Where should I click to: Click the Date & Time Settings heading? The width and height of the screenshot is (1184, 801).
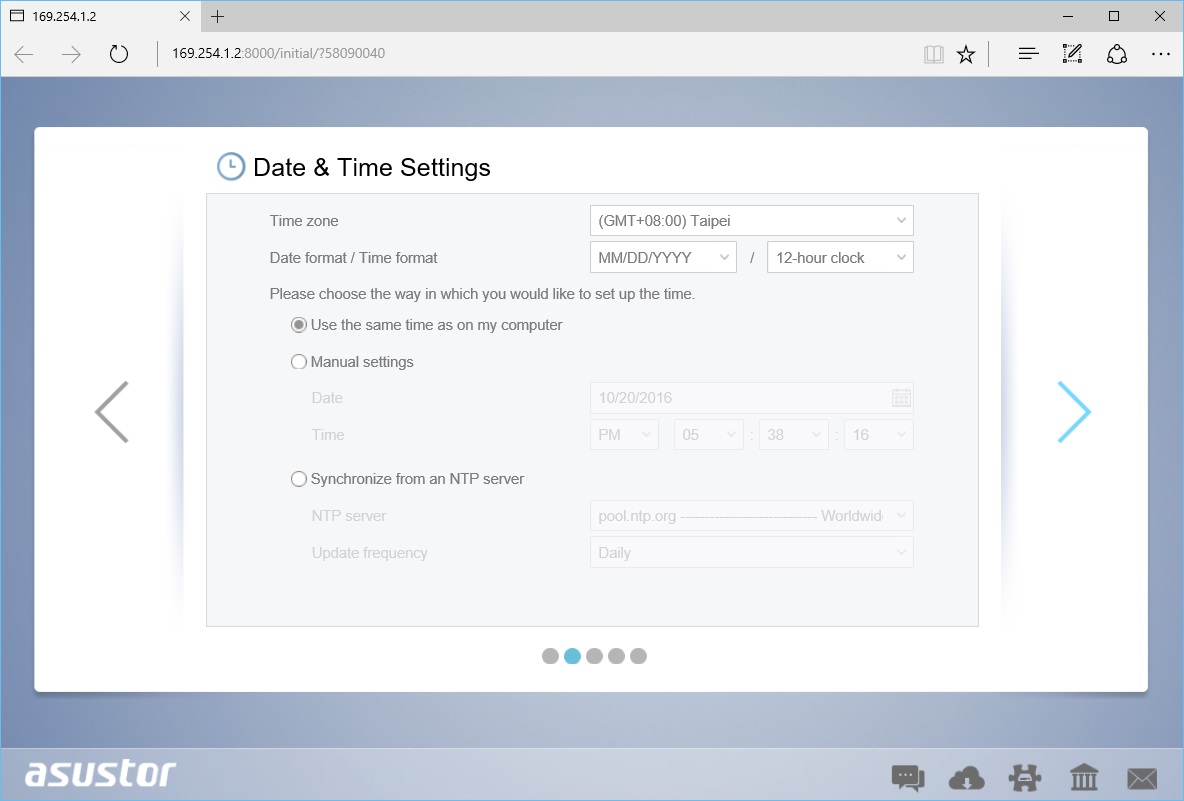[x=372, y=168]
